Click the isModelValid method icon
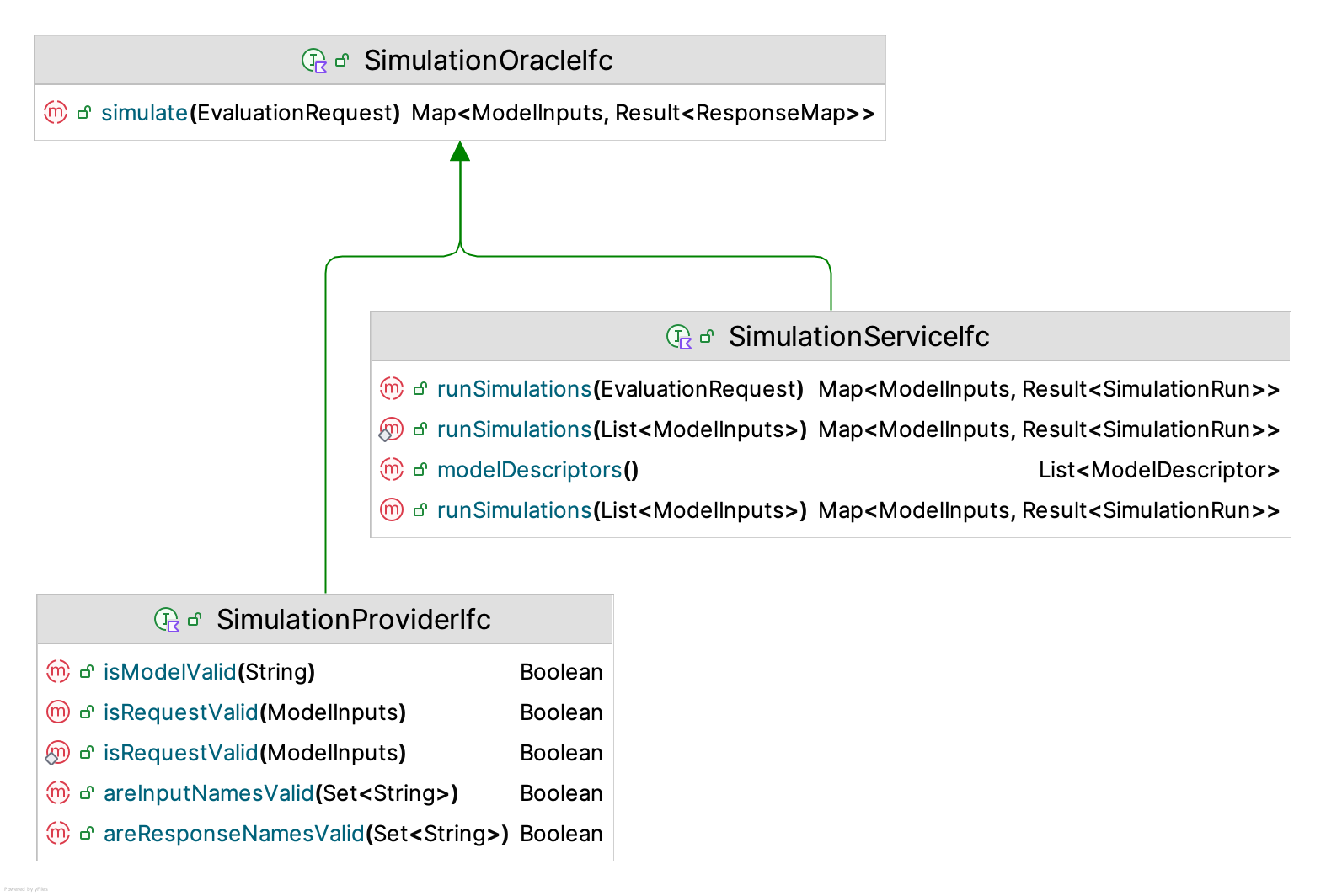 (x=58, y=671)
